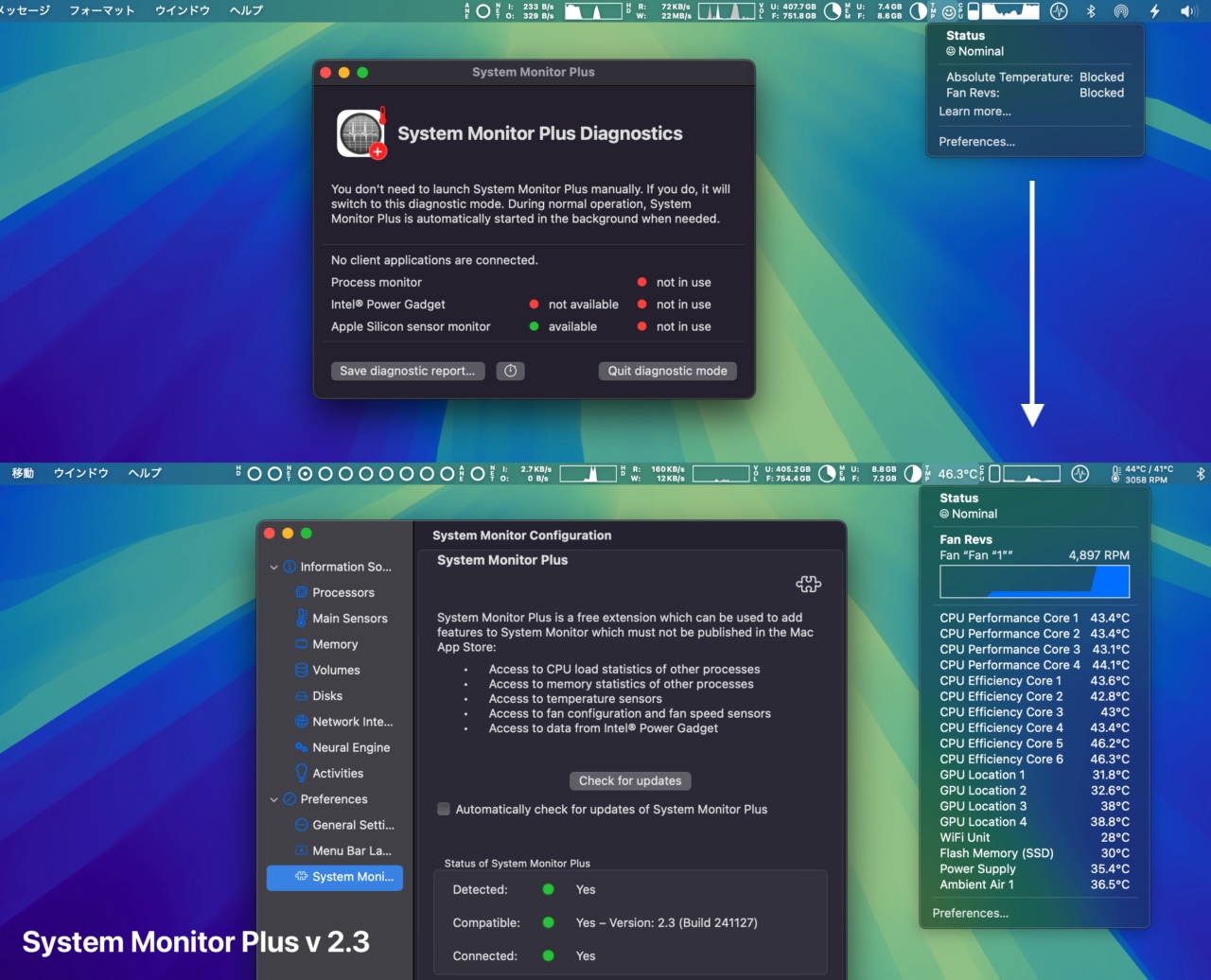The height and width of the screenshot is (980, 1211).
Task: Click the Save diagnostic report... button
Action: tap(408, 371)
